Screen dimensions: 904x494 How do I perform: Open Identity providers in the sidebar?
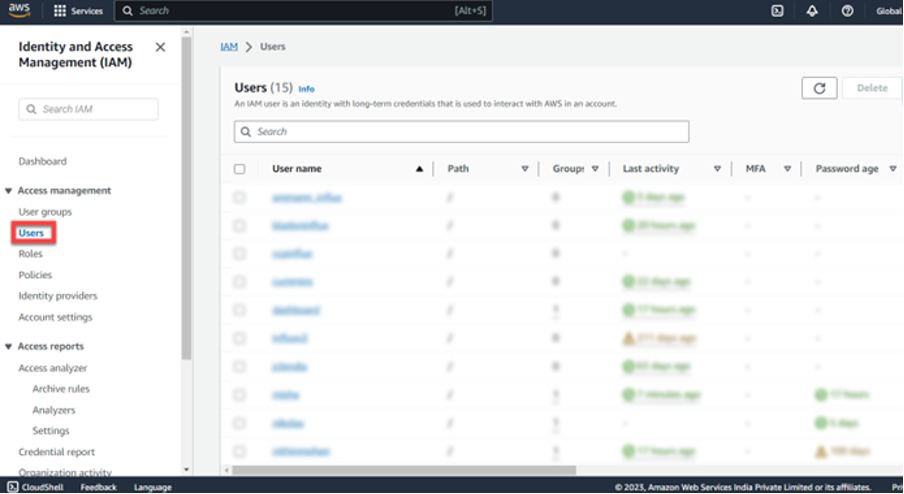pyautogui.click(x=58, y=296)
